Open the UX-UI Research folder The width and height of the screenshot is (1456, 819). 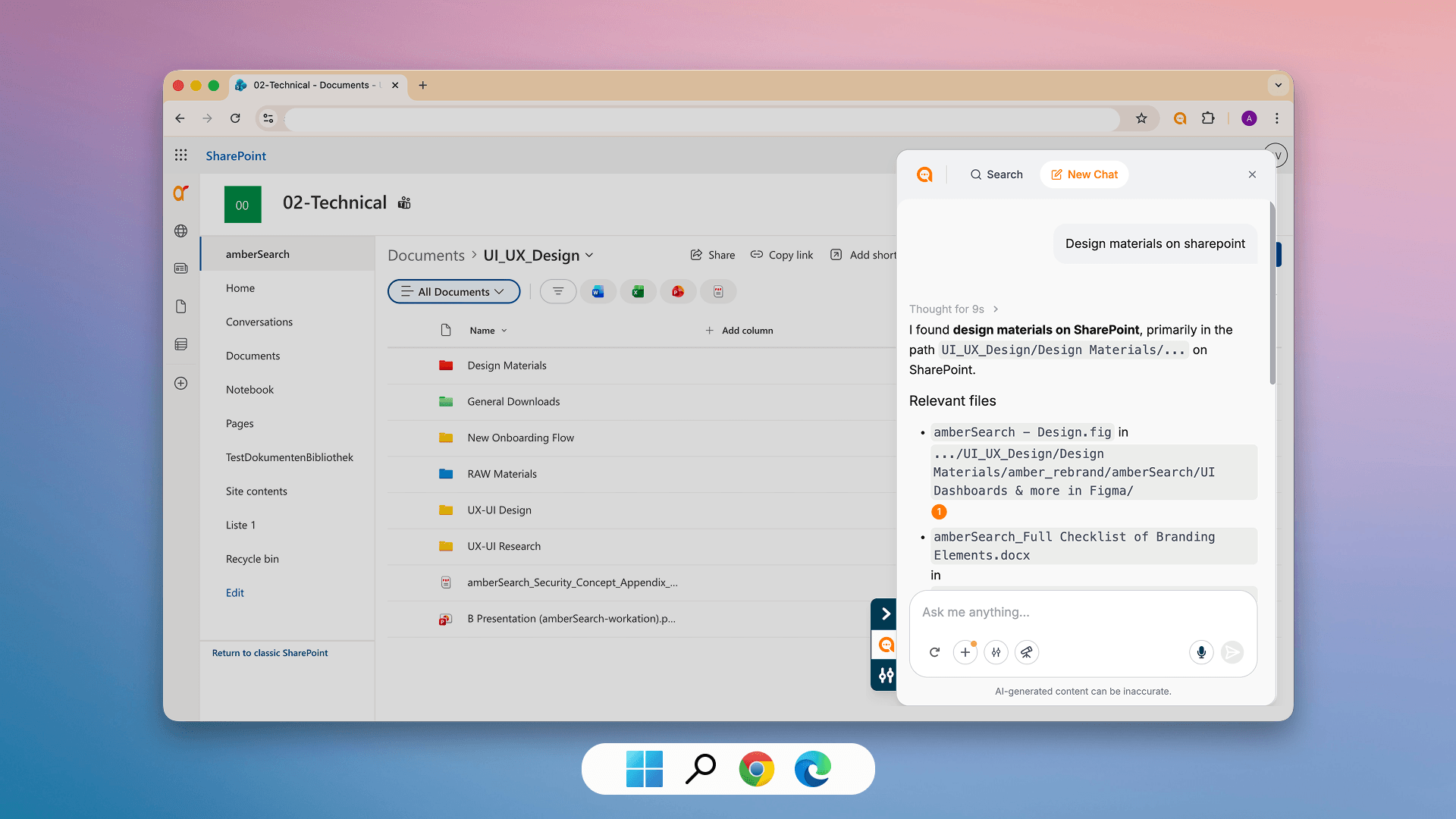(x=504, y=547)
